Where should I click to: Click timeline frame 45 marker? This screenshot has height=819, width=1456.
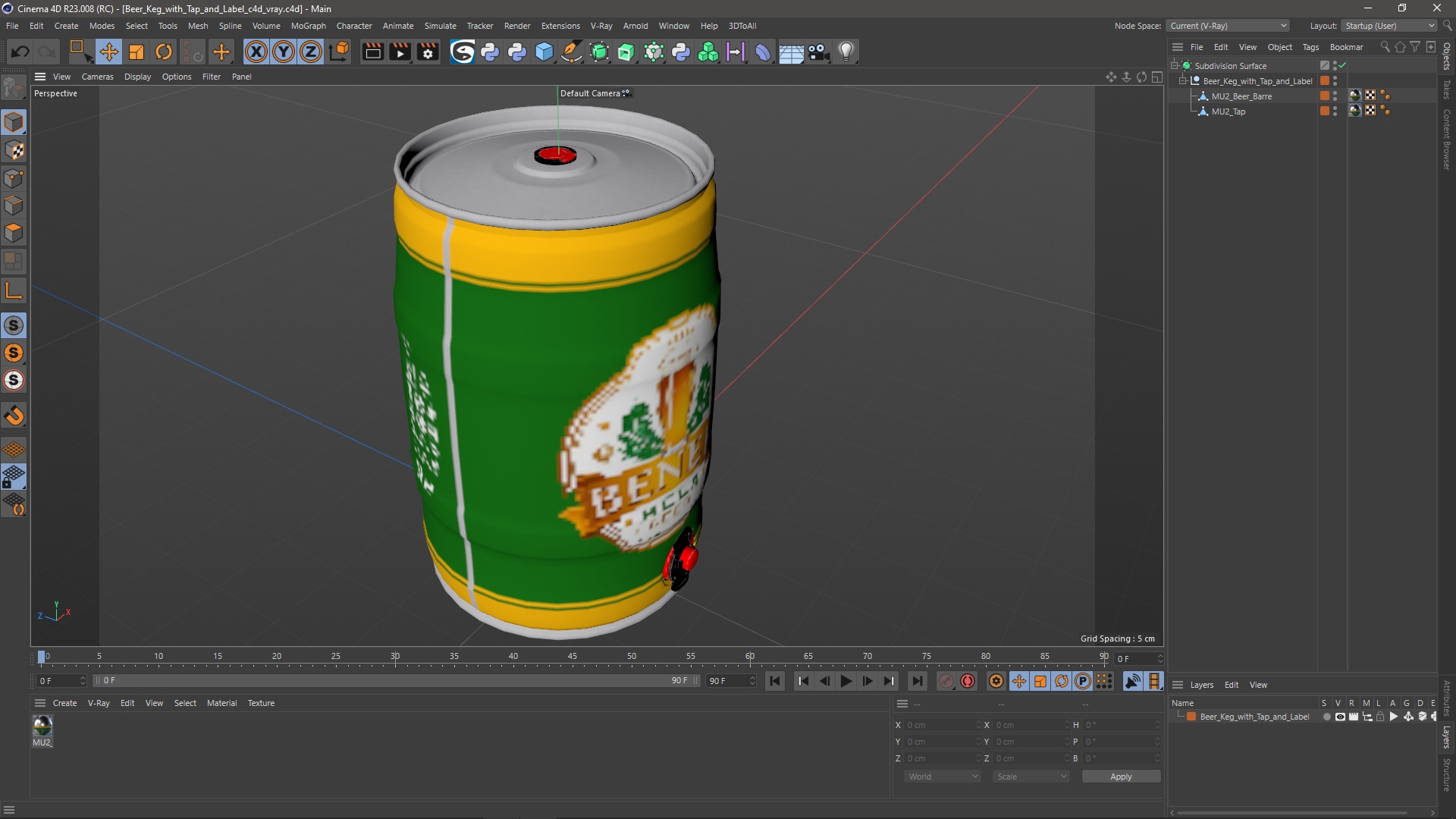tap(572, 657)
